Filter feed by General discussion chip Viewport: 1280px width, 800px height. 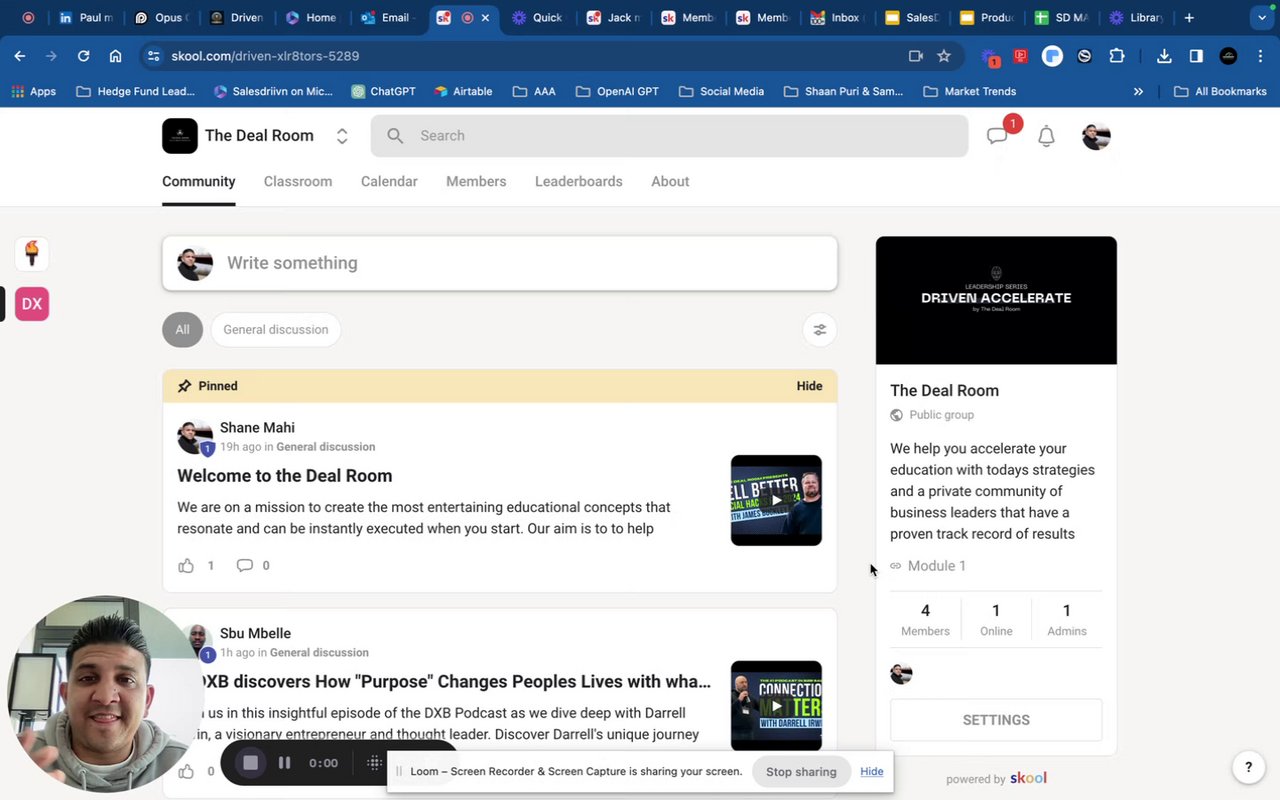[x=276, y=329]
